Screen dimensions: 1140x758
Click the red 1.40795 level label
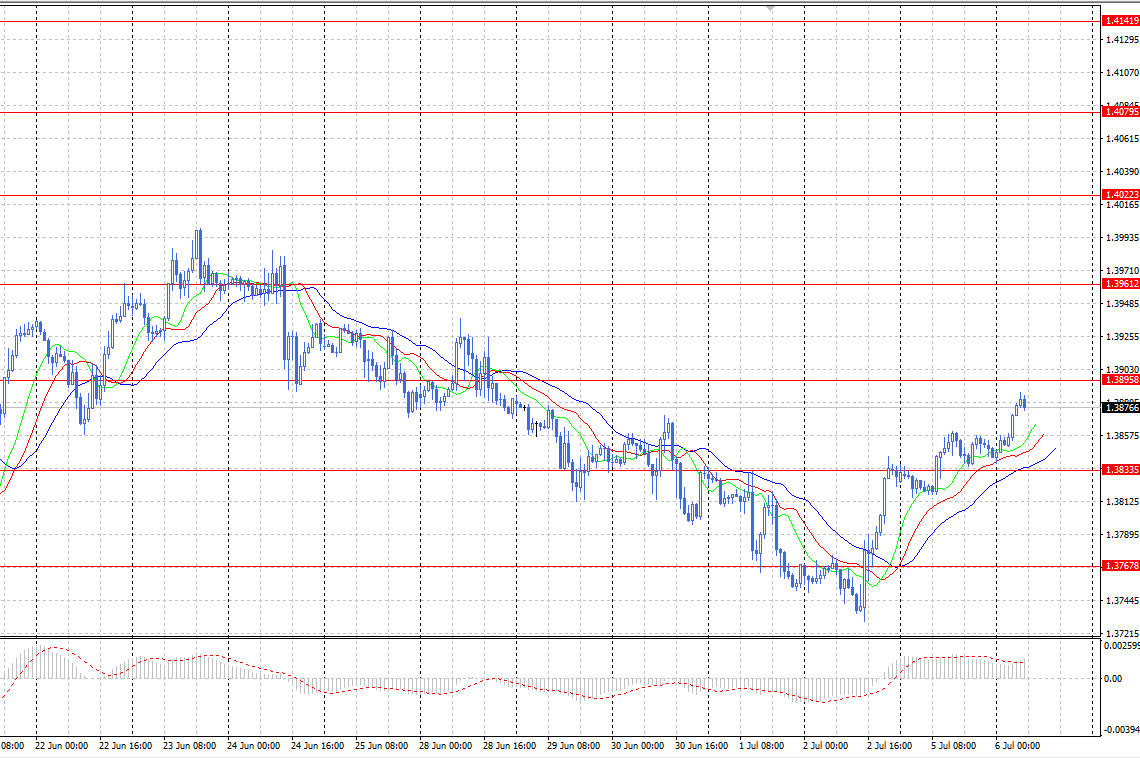coord(1121,112)
